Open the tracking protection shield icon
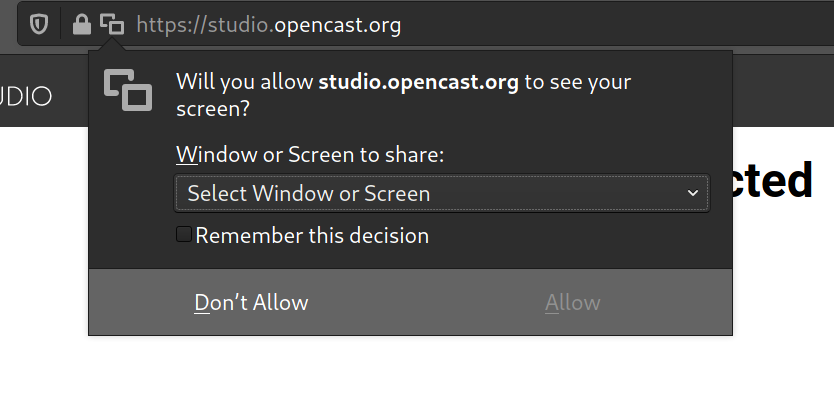Screen dimensions: 834x420 39,24
